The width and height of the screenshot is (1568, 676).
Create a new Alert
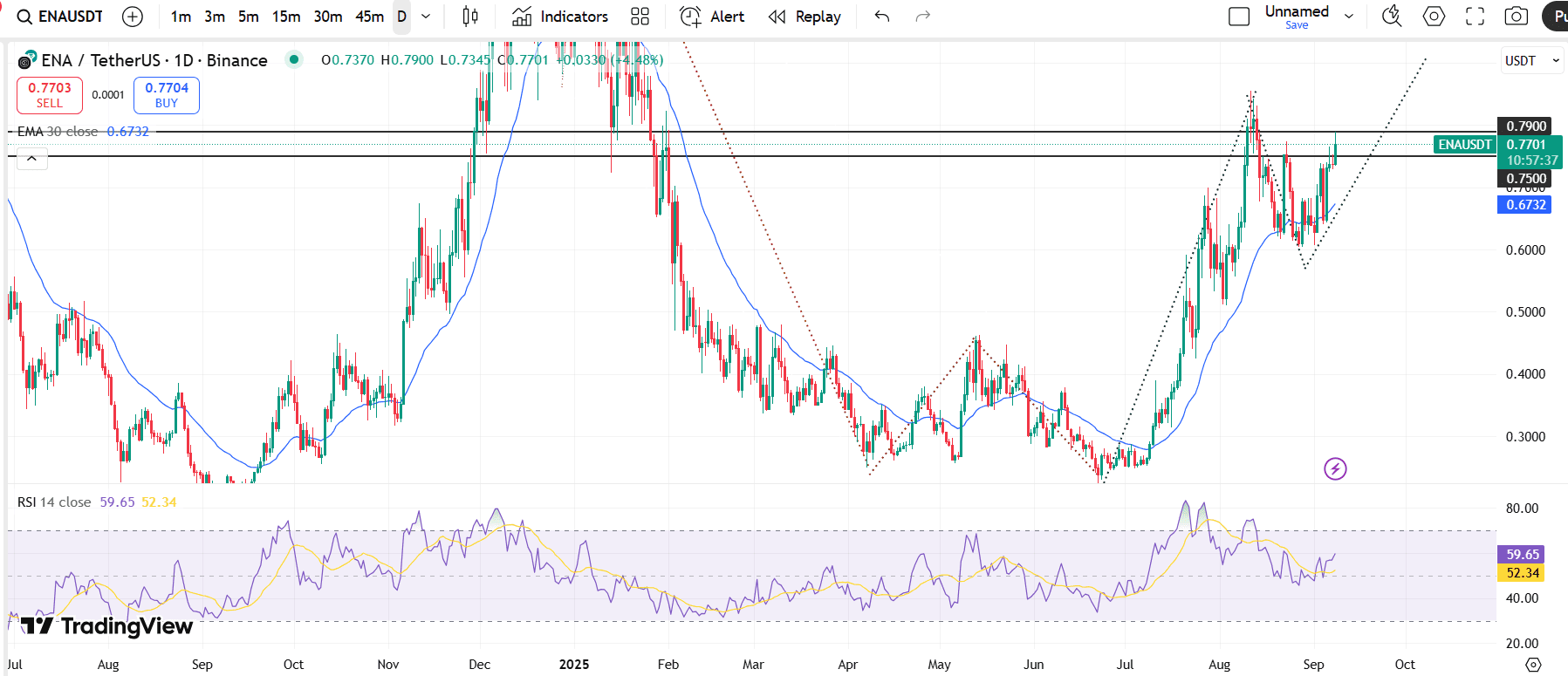tap(712, 17)
